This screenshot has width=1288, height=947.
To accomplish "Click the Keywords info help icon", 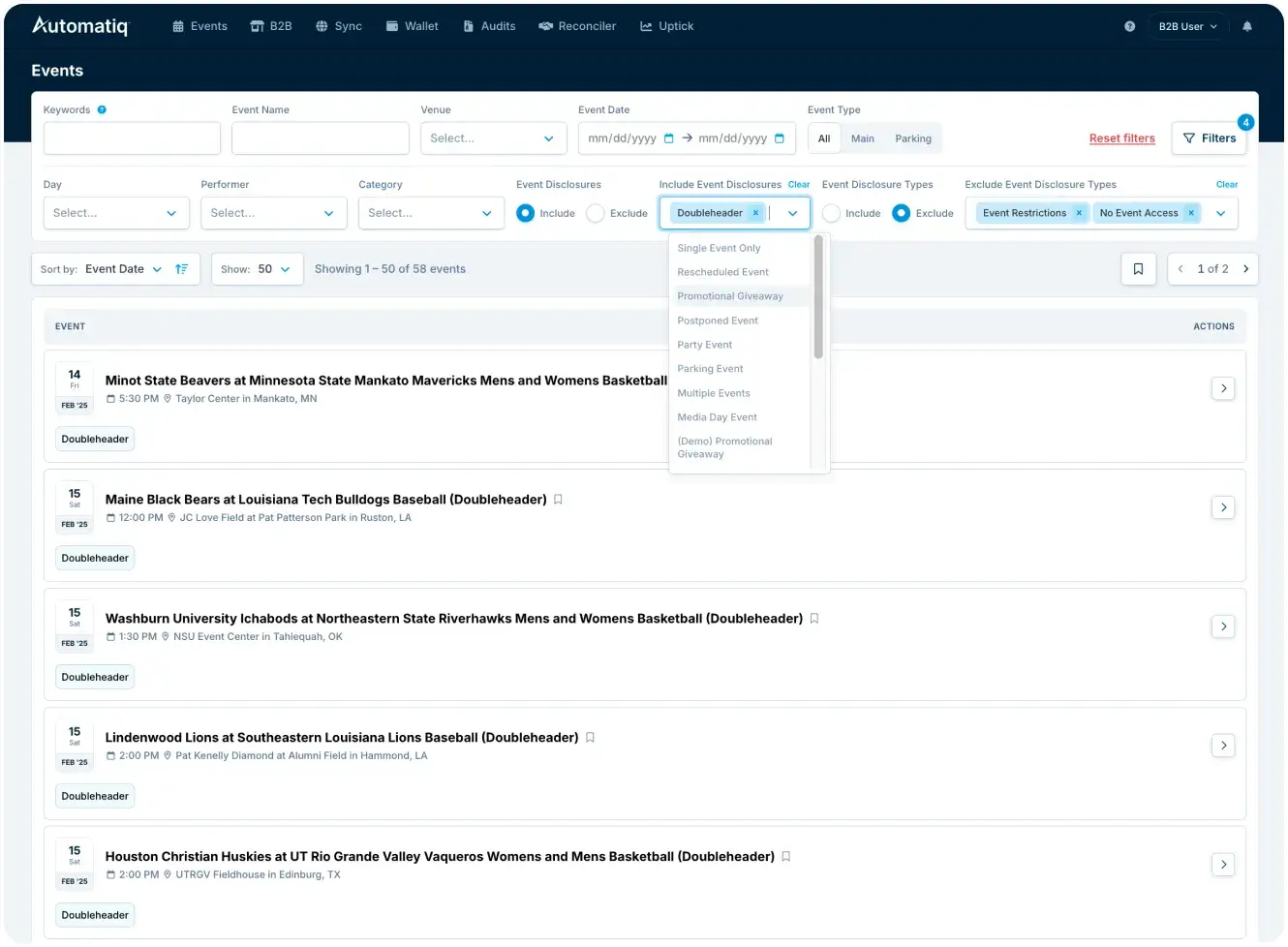I will [x=102, y=109].
